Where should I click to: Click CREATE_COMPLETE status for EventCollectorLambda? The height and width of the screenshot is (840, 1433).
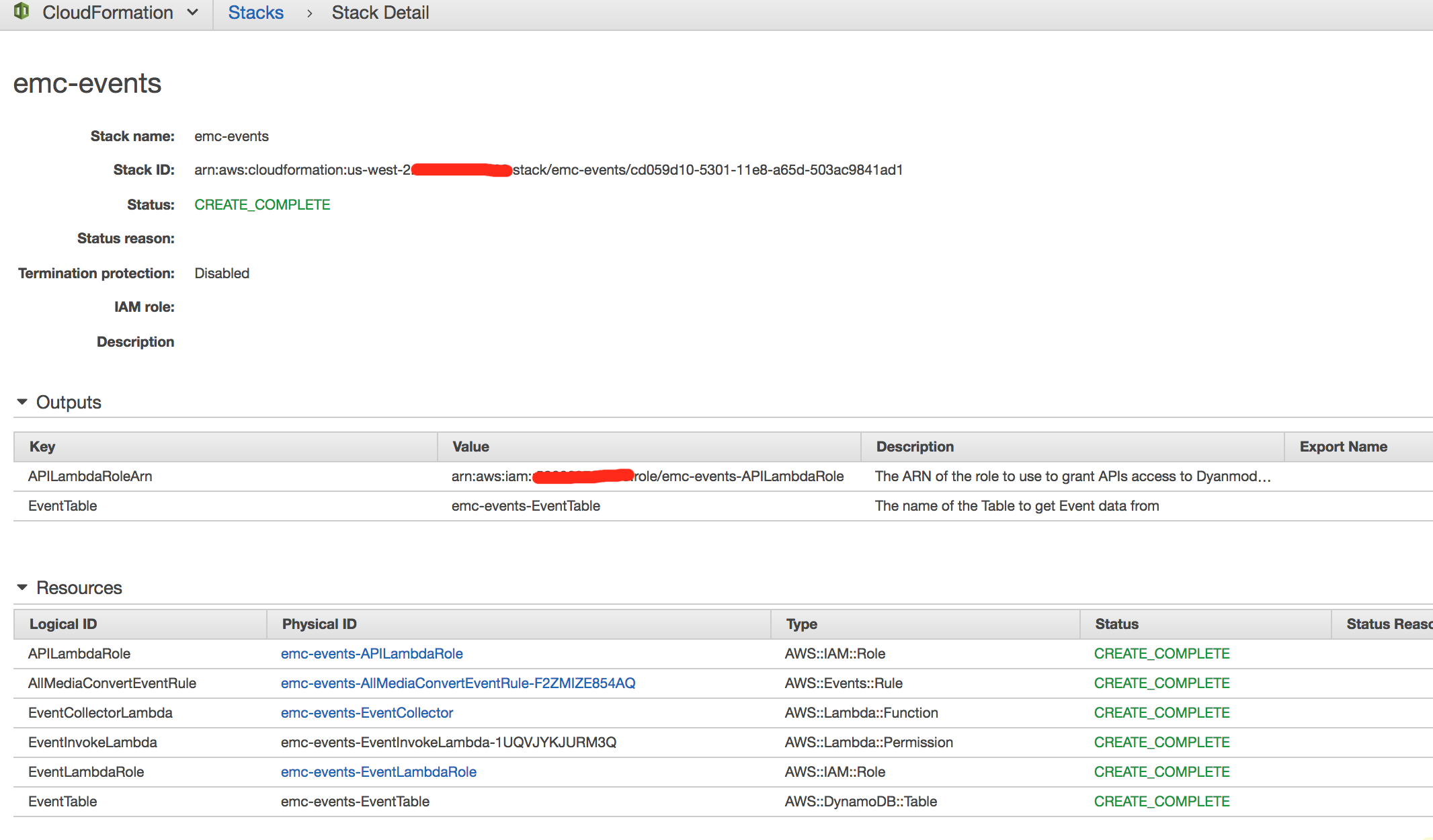[x=1161, y=713]
